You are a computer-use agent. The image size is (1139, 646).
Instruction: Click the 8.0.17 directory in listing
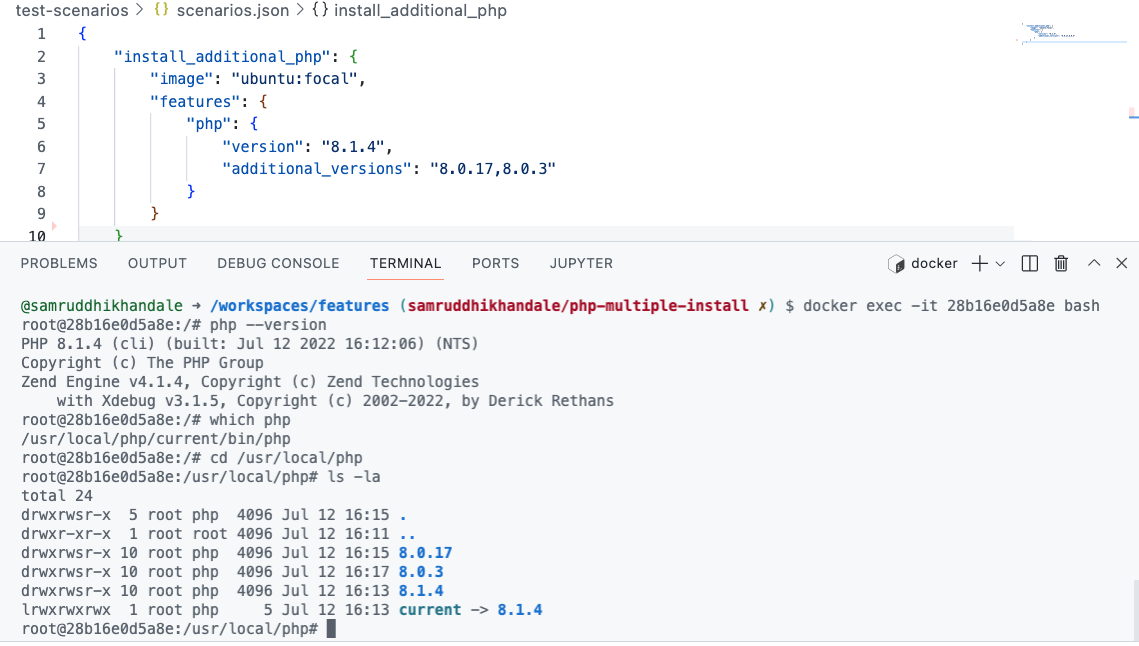(425, 553)
